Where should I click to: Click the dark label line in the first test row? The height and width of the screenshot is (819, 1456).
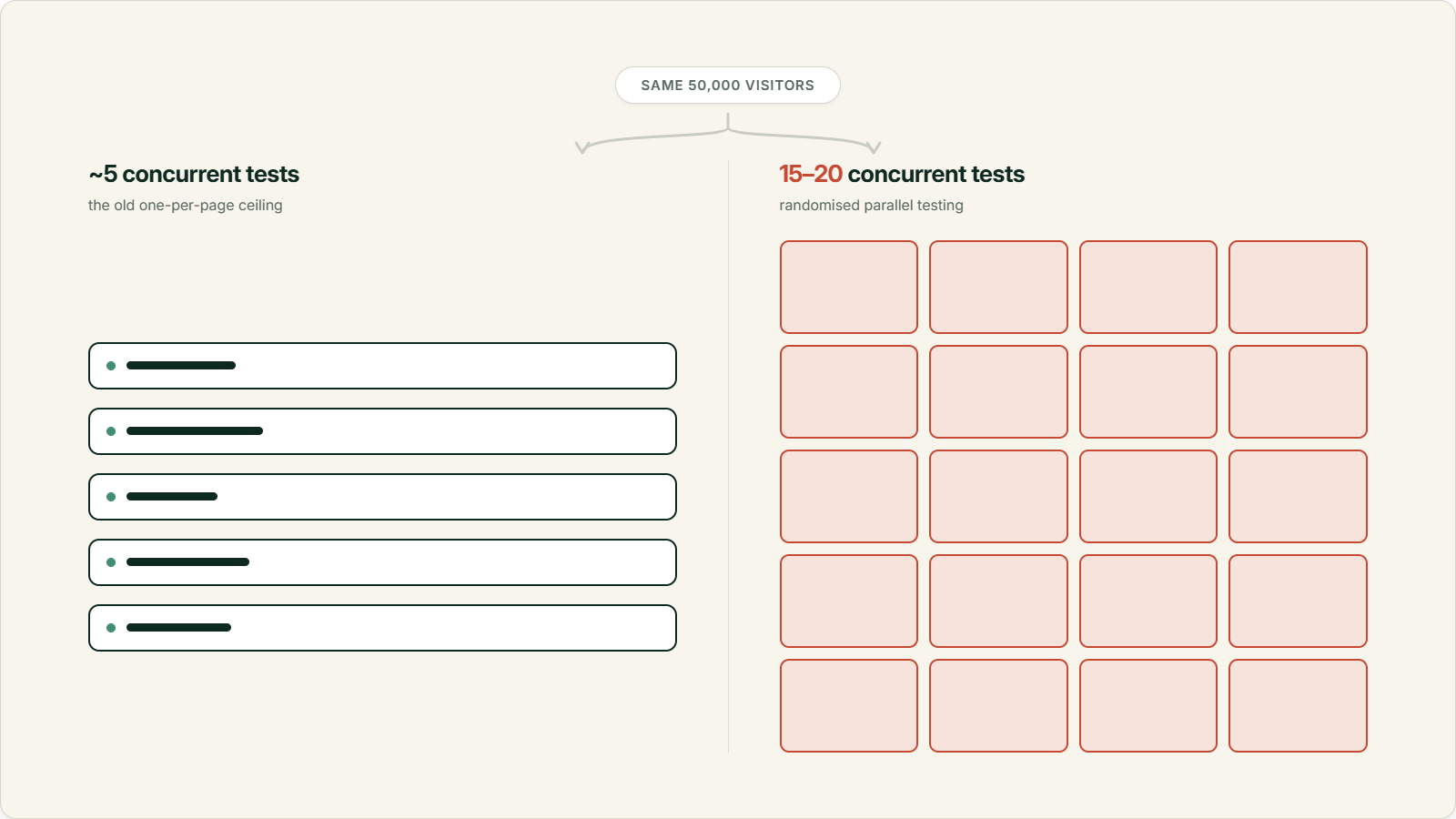pos(181,366)
